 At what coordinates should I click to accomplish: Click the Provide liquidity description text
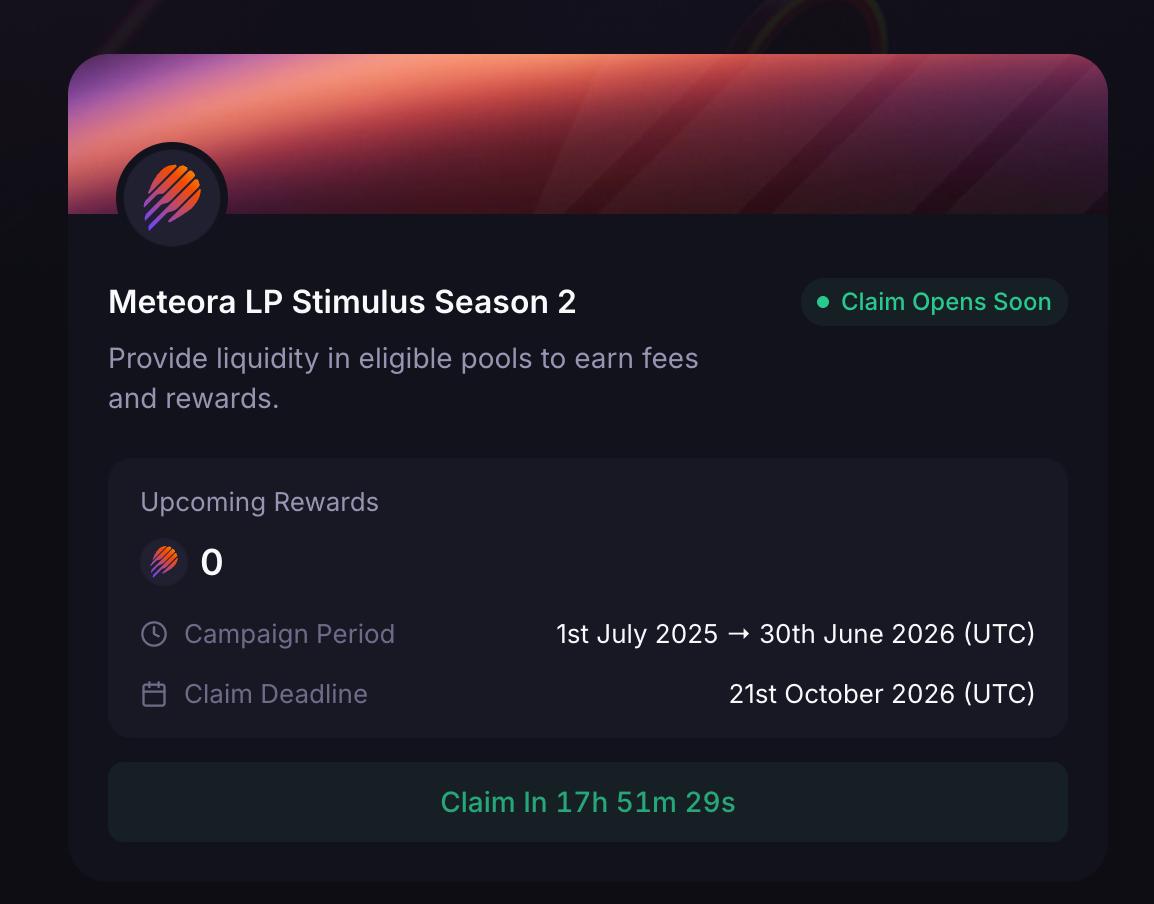[x=403, y=378]
